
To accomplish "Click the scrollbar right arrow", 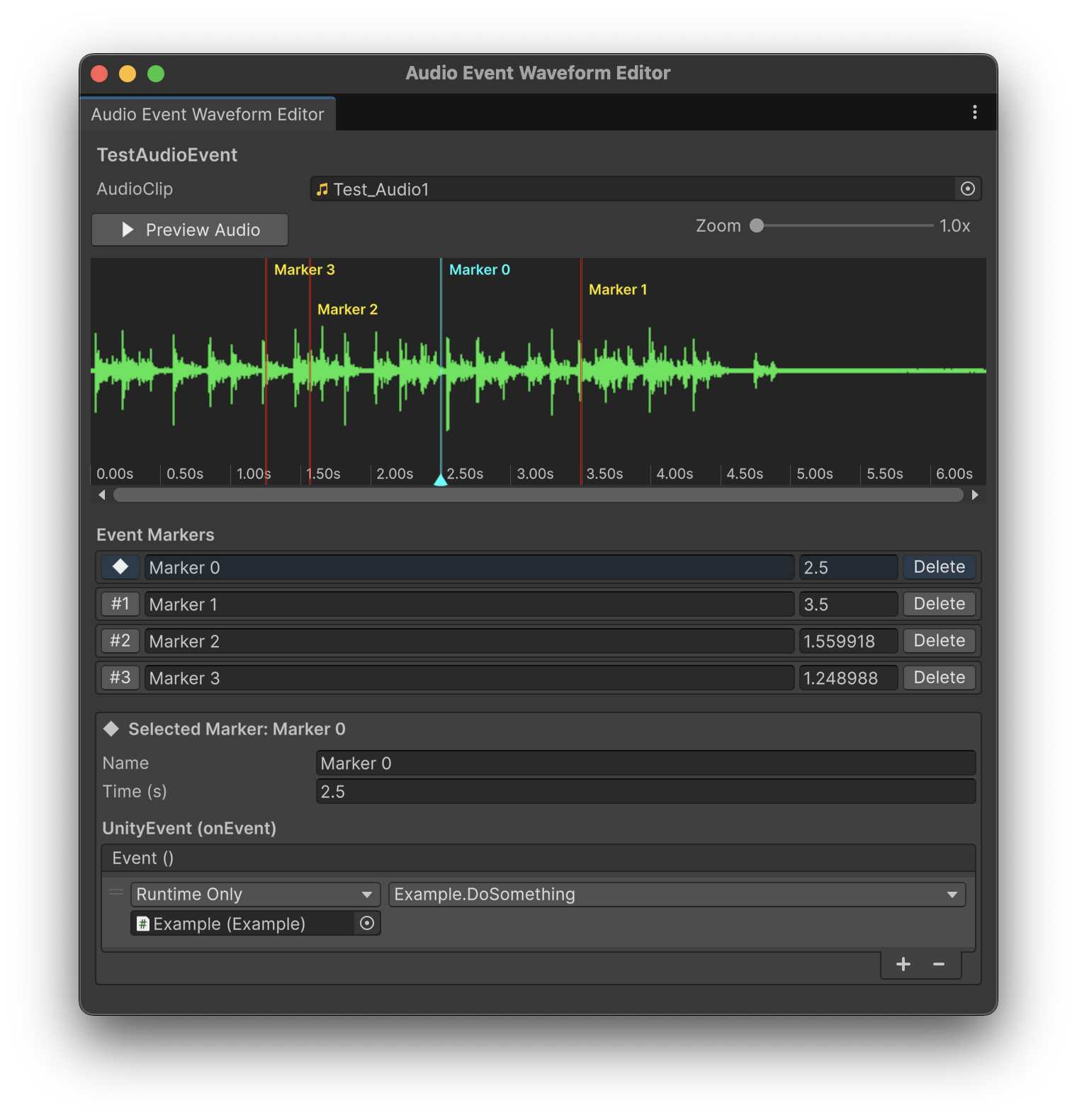I will (x=975, y=495).
